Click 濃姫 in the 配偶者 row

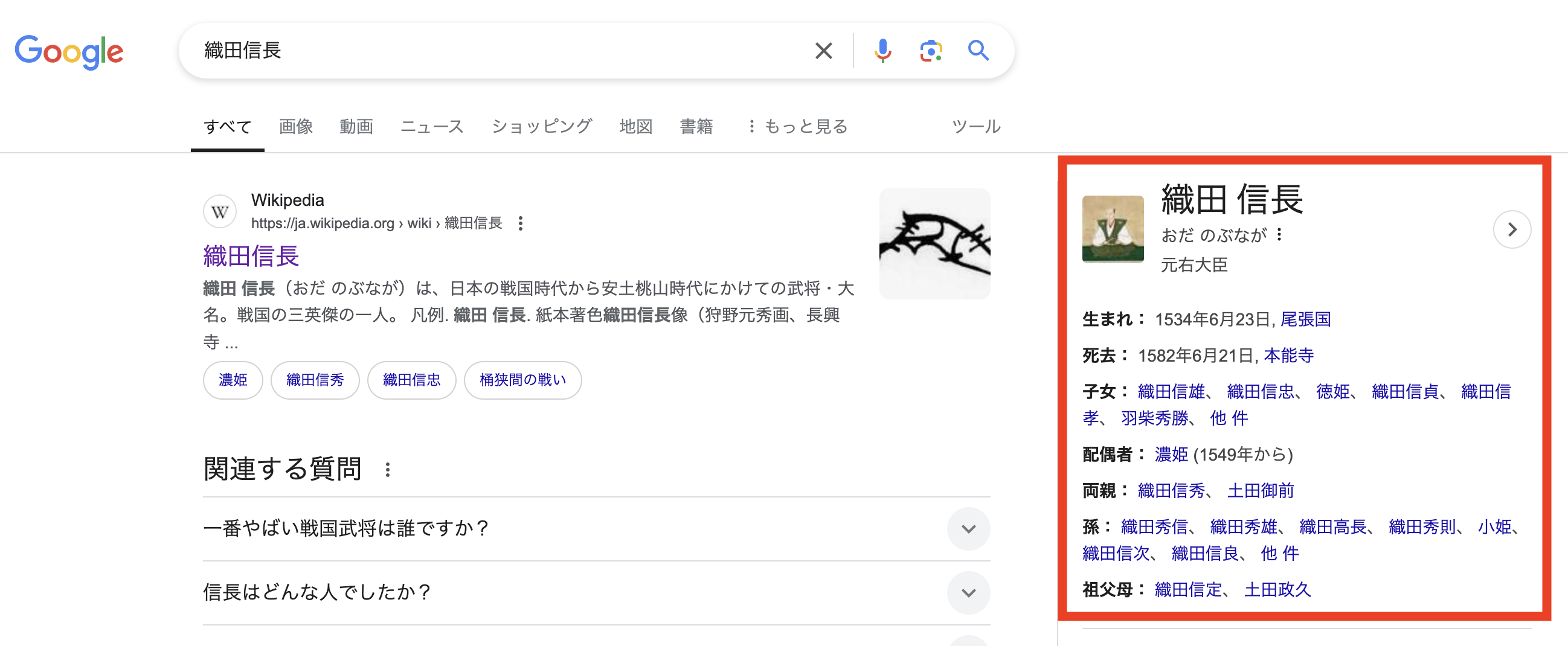point(1172,455)
